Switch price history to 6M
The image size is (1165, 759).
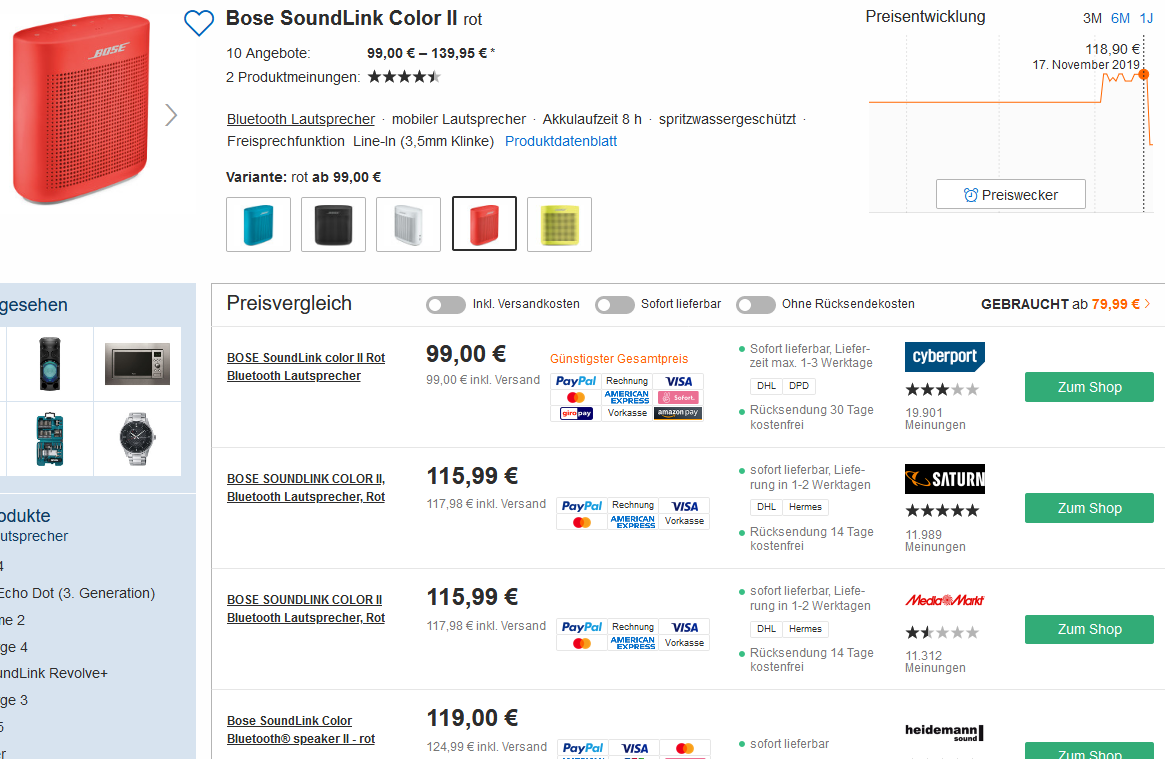(x=1120, y=18)
